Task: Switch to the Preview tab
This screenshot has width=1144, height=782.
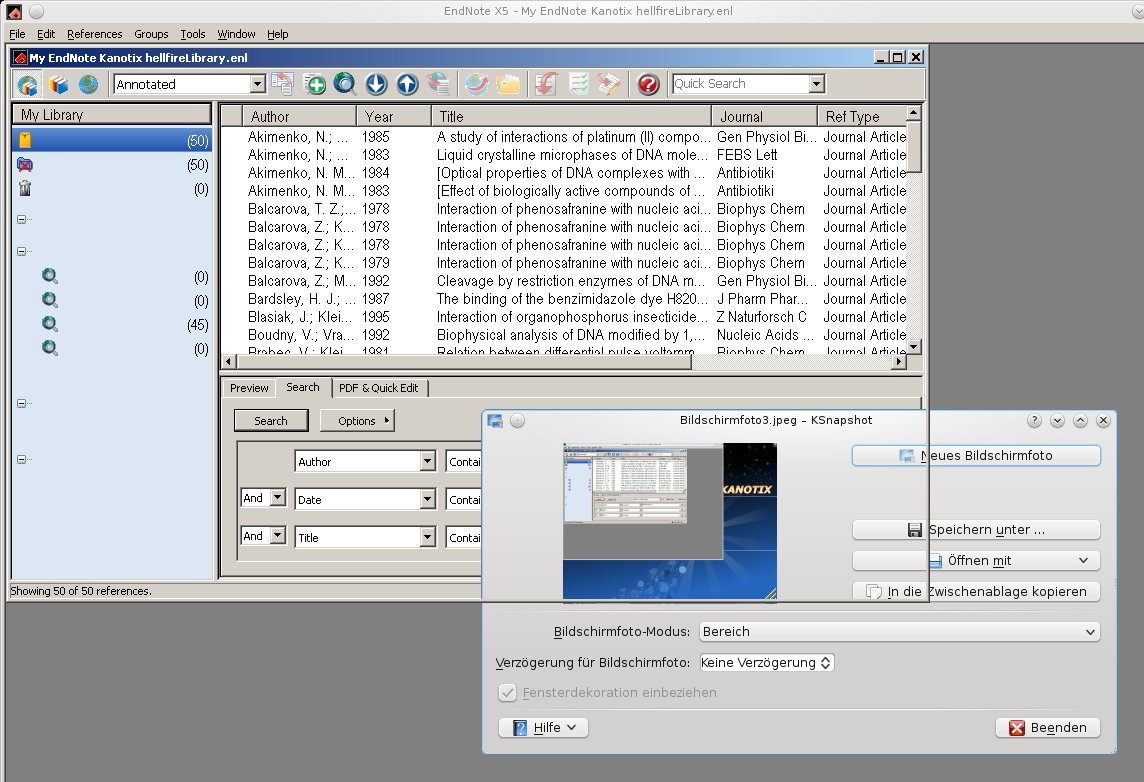Action: point(249,388)
